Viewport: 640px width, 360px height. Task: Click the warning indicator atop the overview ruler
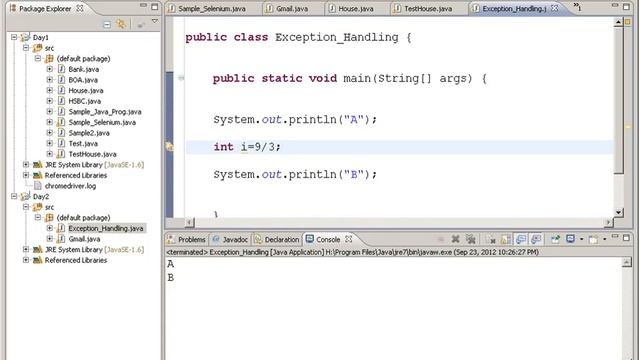[628, 22]
